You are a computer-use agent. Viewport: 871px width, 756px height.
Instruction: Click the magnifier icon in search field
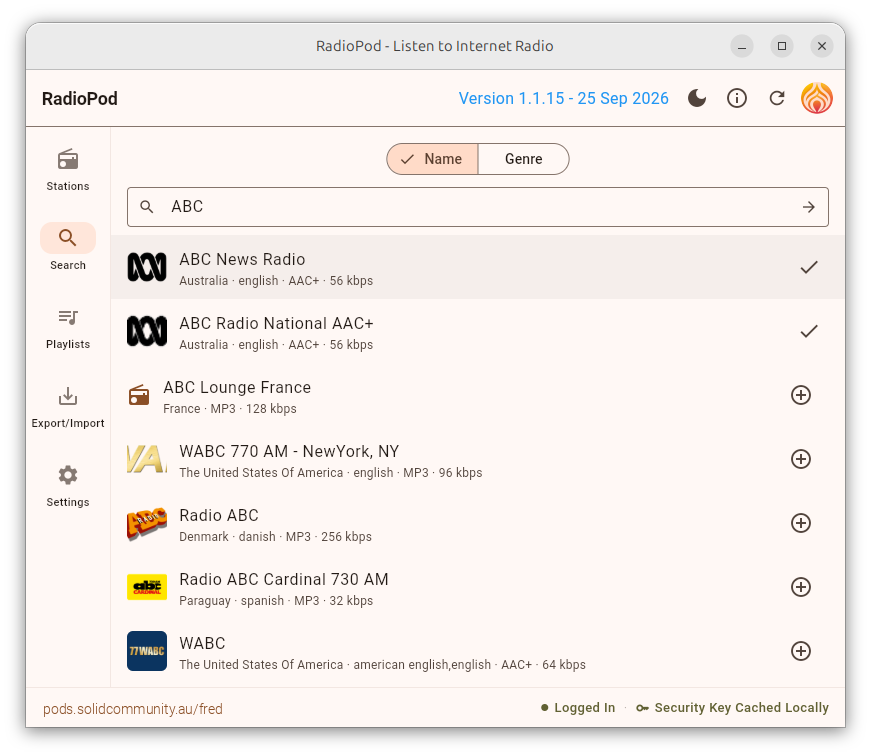pos(147,207)
